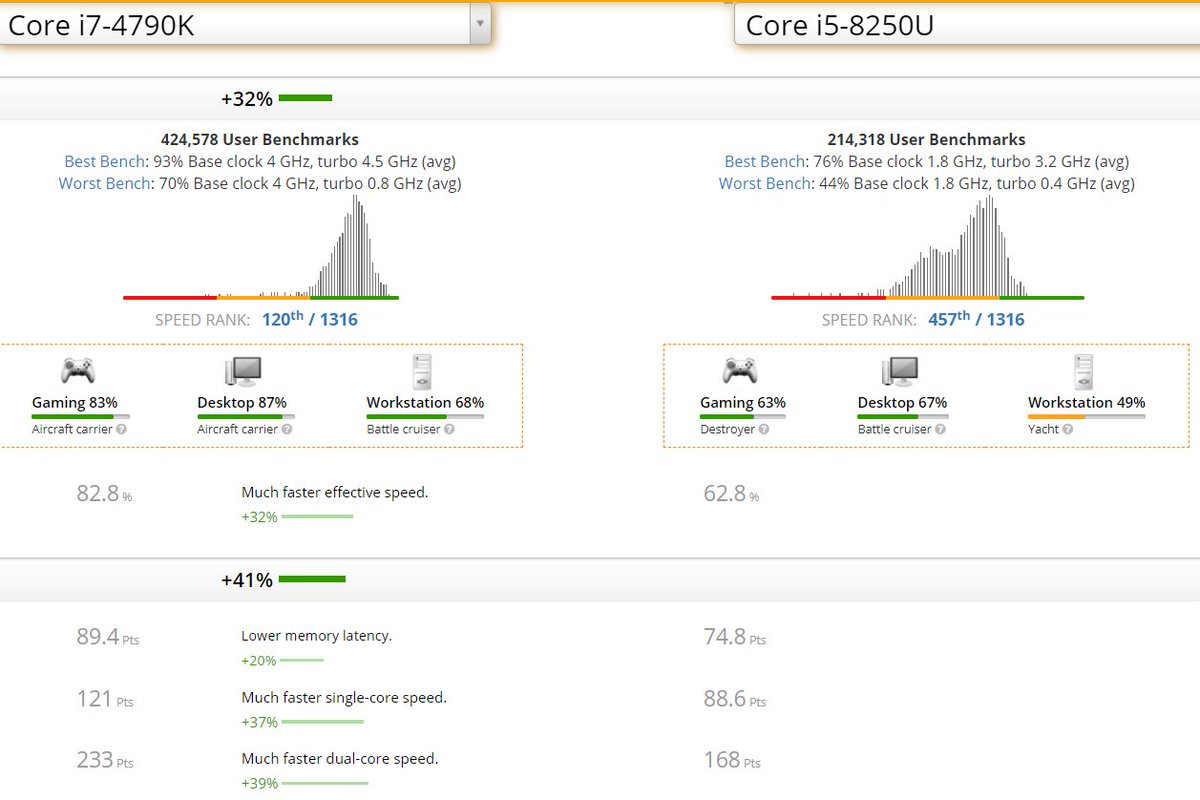This screenshot has width=1200, height=800.
Task: Click Gaming 83% score label
Action: [x=75, y=403]
